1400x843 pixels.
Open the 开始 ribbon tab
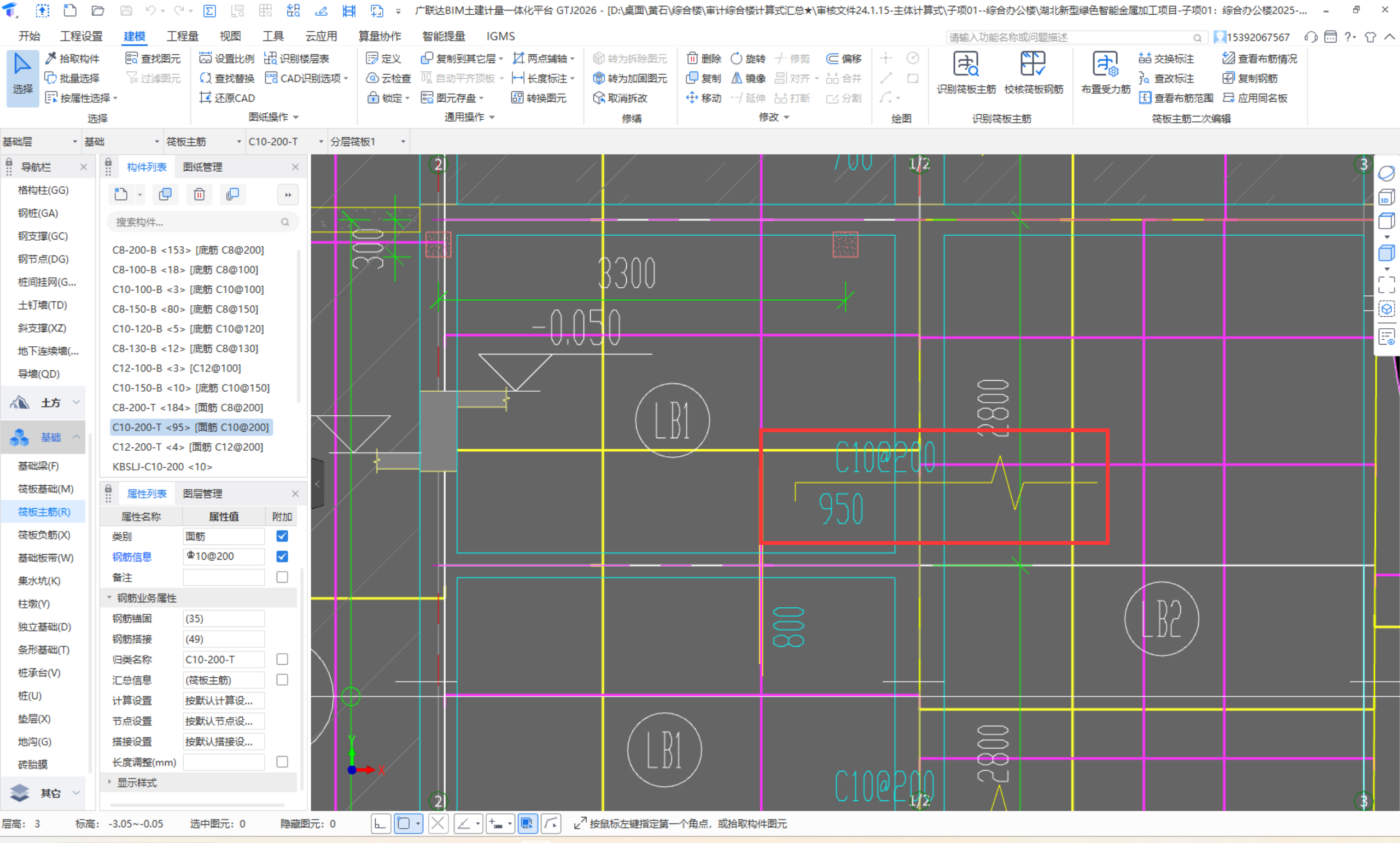29,36
